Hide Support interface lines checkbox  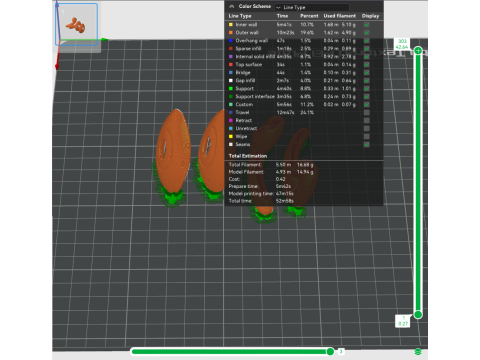[367, 97]
